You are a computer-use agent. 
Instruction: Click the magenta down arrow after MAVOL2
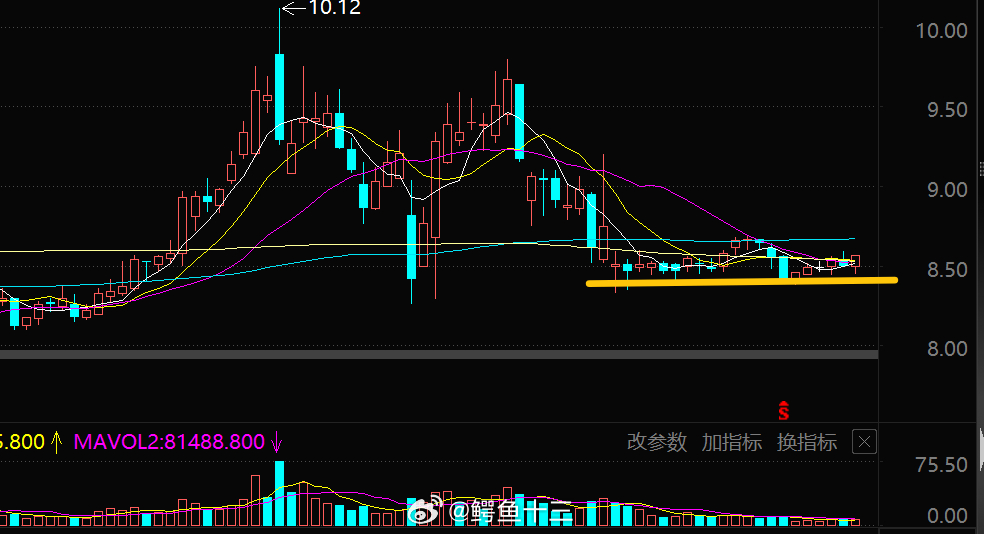point(276,442)
